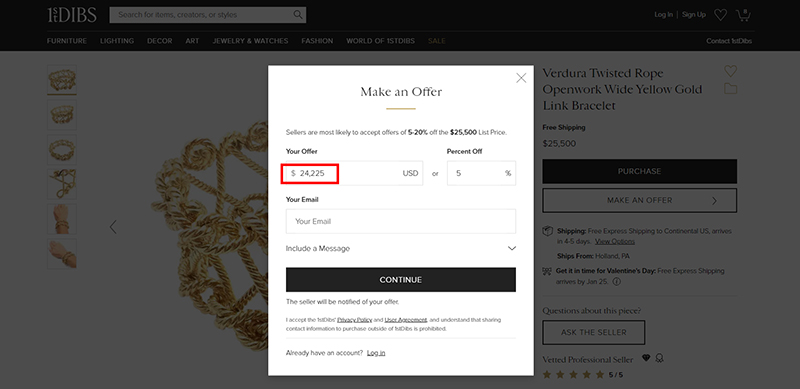Select the first bracelet thumbnail
800x389 pixels.
click(x=62, y=80)
